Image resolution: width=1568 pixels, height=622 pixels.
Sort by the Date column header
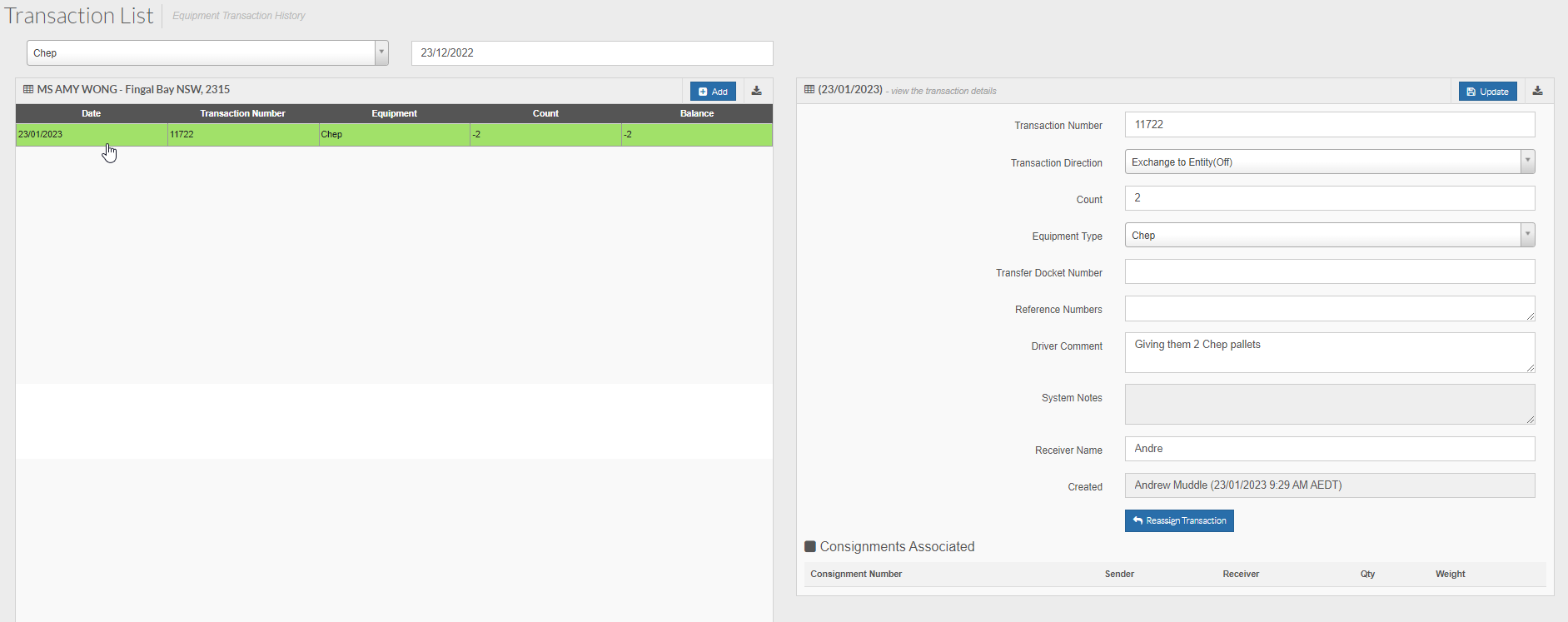(x=92, y=113)
